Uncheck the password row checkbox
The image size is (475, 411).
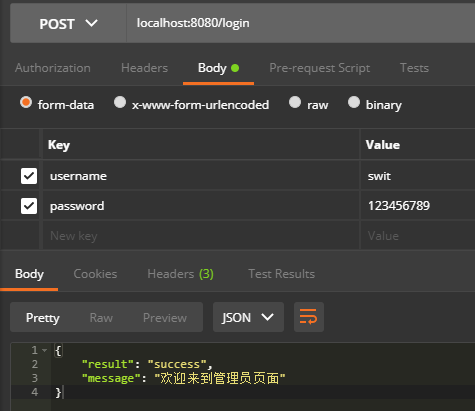29,206
